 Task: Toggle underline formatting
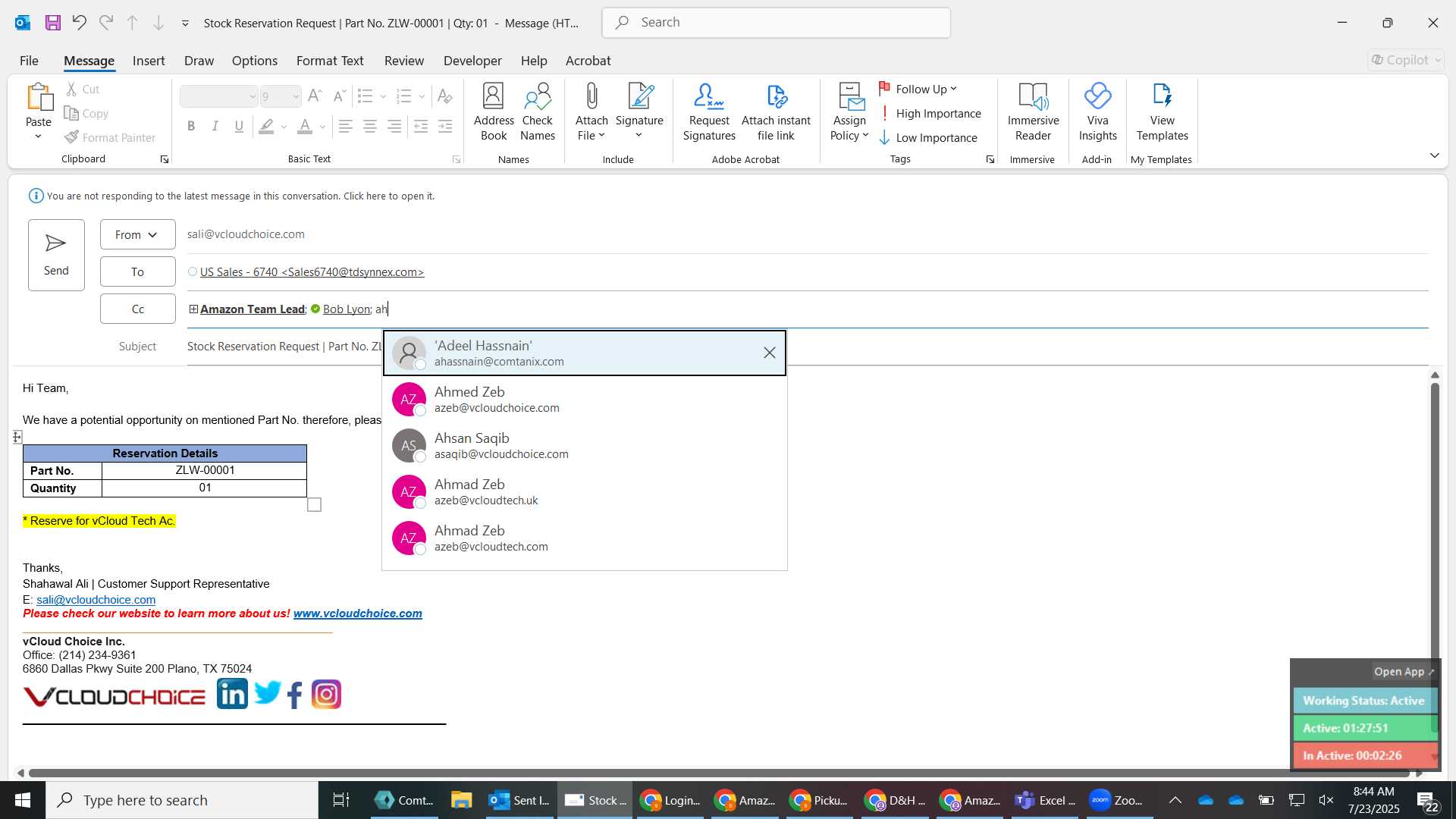coord(240,127)
